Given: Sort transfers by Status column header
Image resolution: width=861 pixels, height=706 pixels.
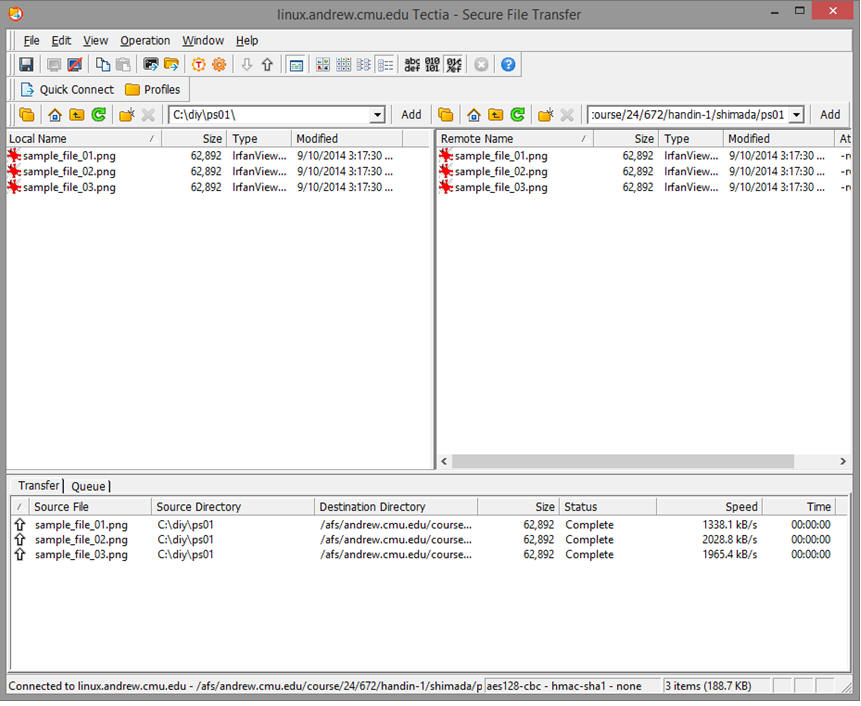Looking at the screenshot, I should coord(608,507).
